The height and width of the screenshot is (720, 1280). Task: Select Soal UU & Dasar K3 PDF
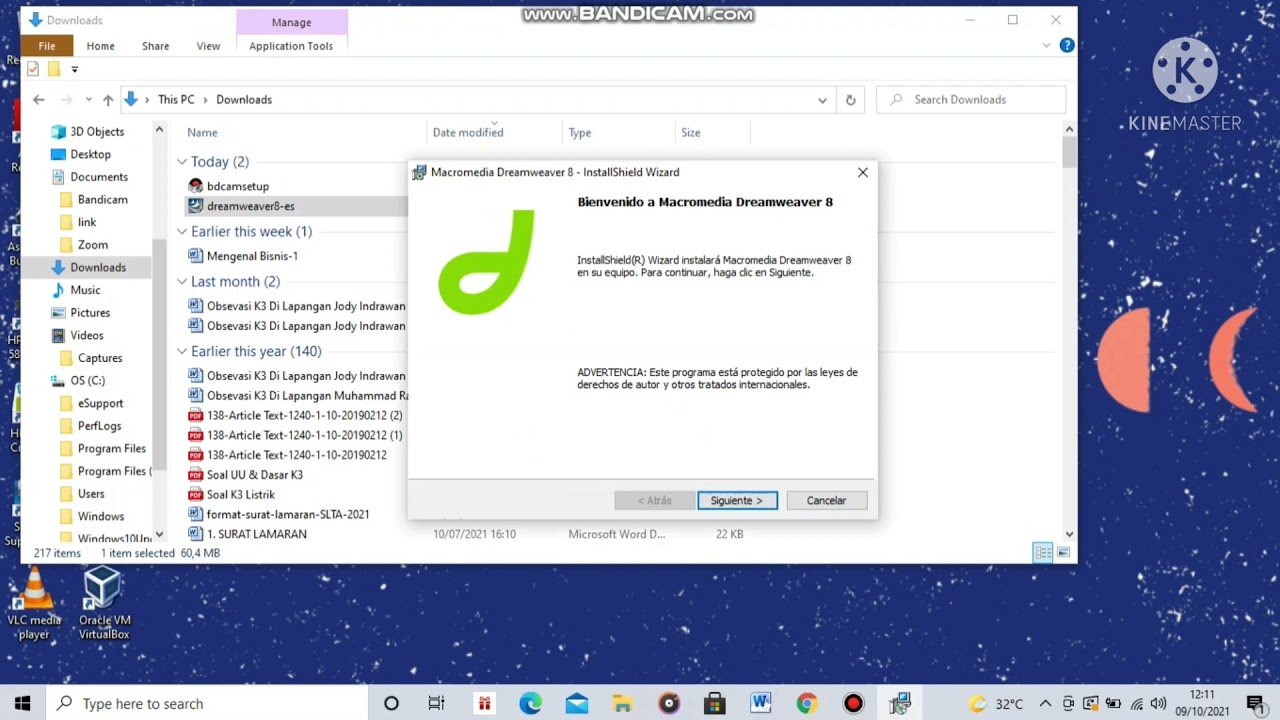pyautogui.click(x=254, y=475)
